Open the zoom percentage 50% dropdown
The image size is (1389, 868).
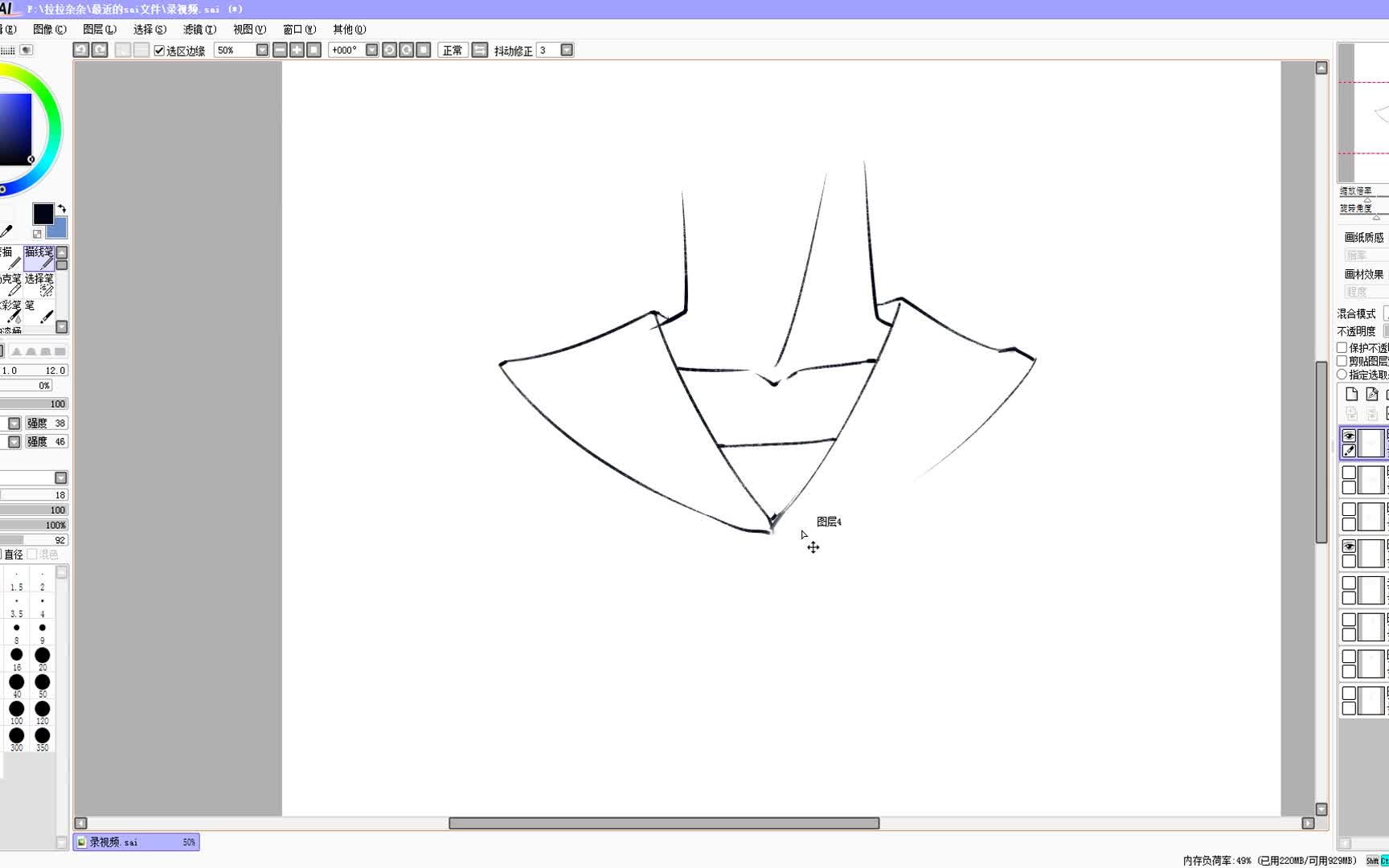tap(262, 50)
